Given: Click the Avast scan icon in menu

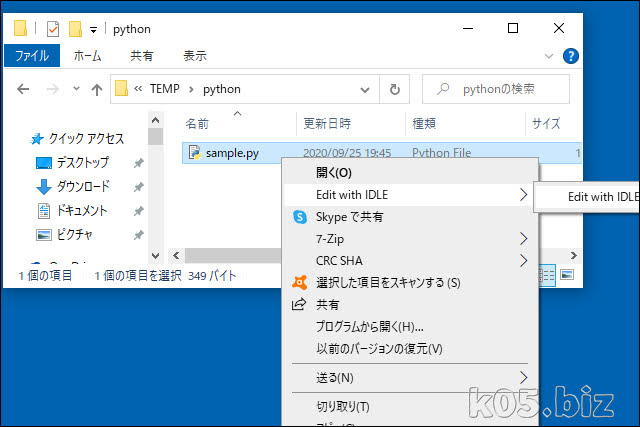Looking at the screenshot, I should point(300,282).
